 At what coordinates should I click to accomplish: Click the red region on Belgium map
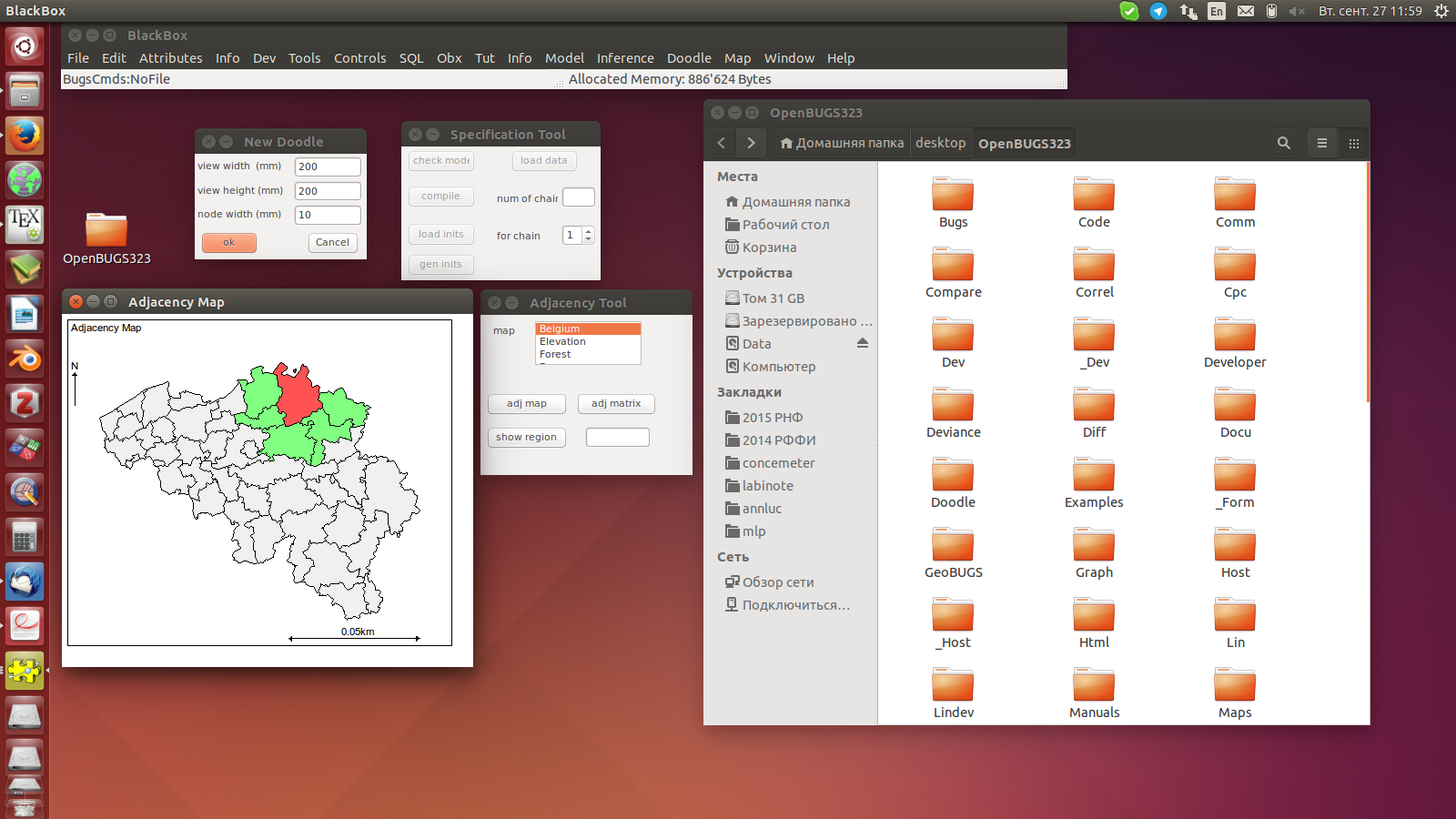point(298,396)
